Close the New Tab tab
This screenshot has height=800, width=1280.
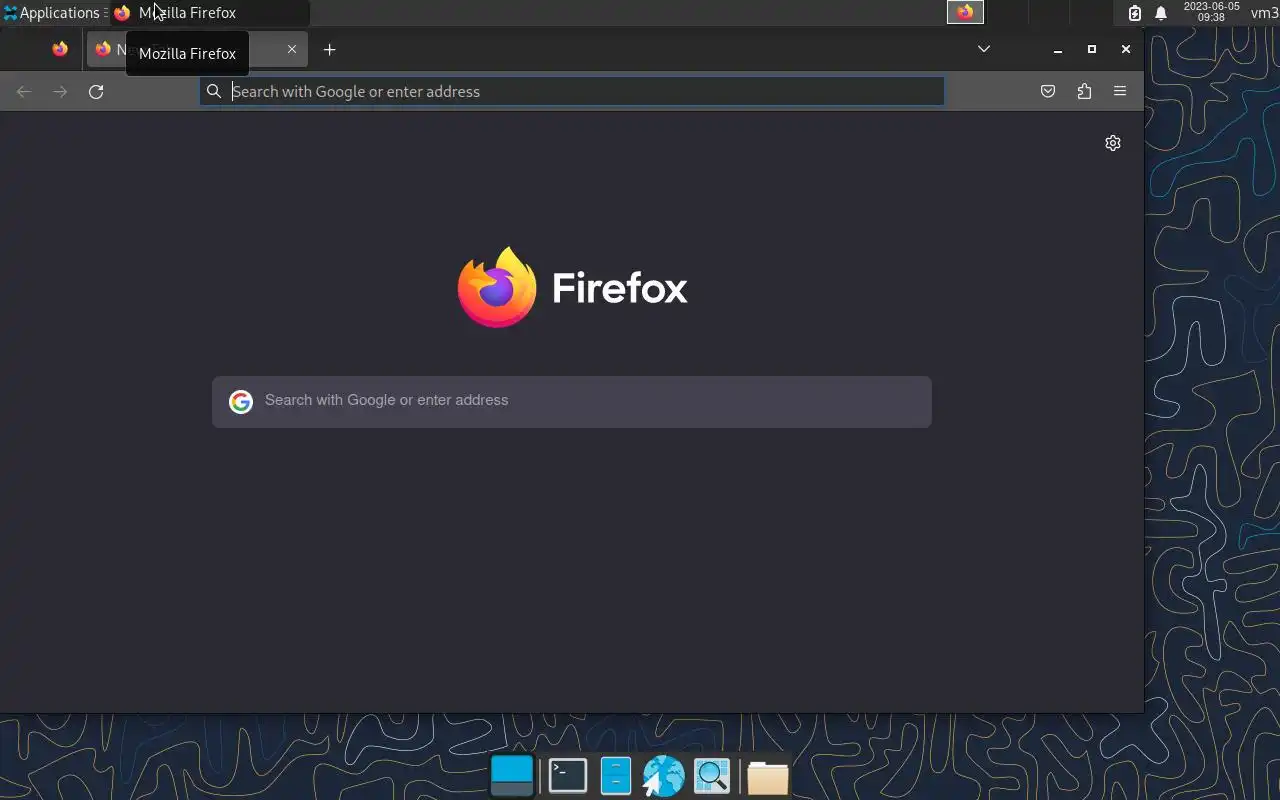[292, 49]
